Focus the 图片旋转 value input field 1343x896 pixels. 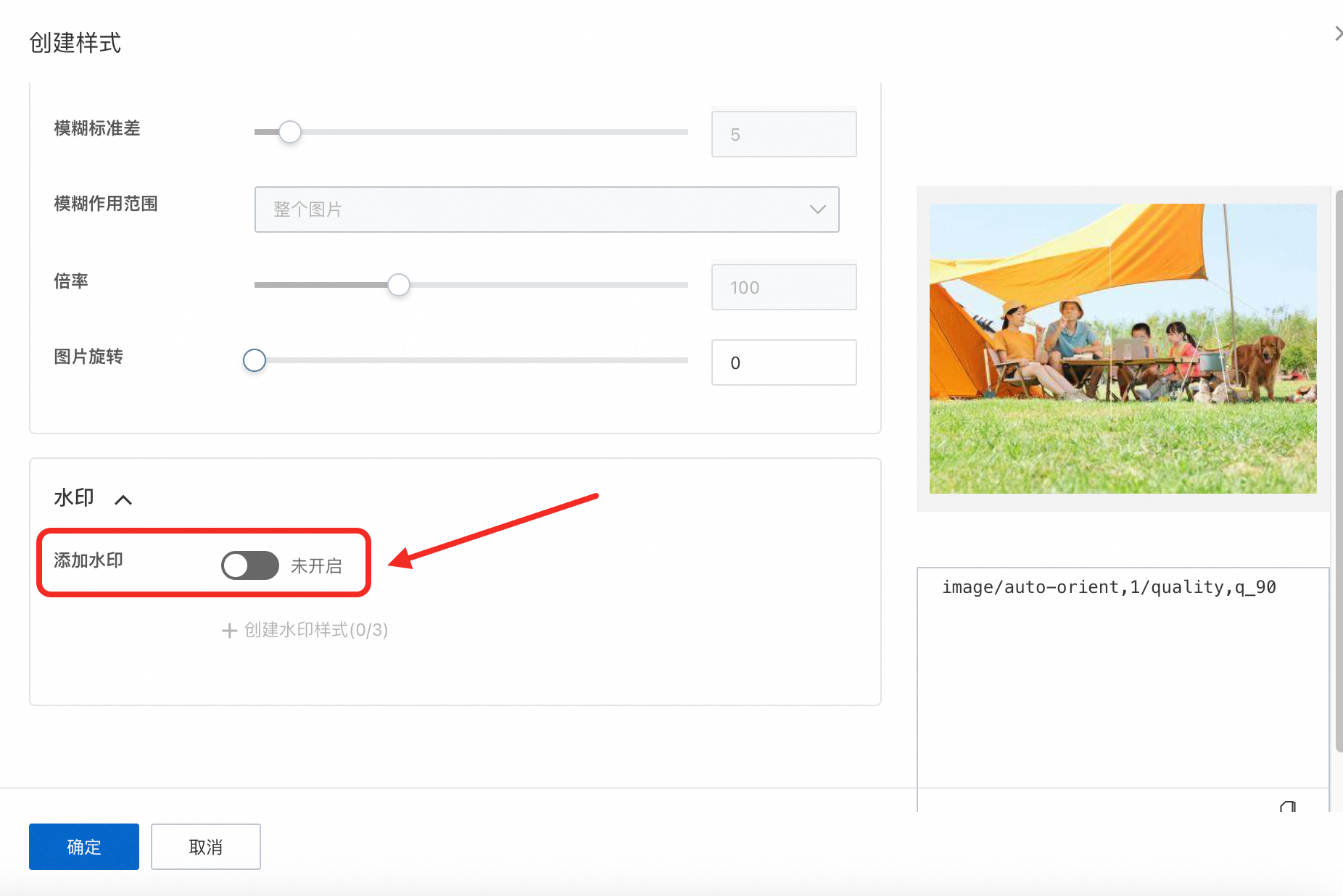pos(784,362)
